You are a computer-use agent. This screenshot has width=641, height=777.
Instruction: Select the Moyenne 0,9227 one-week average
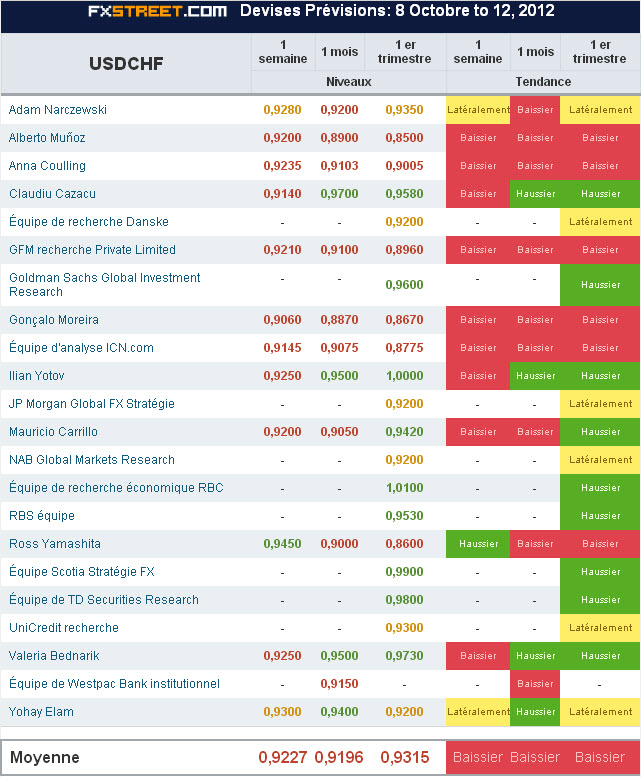pos(283,757)
